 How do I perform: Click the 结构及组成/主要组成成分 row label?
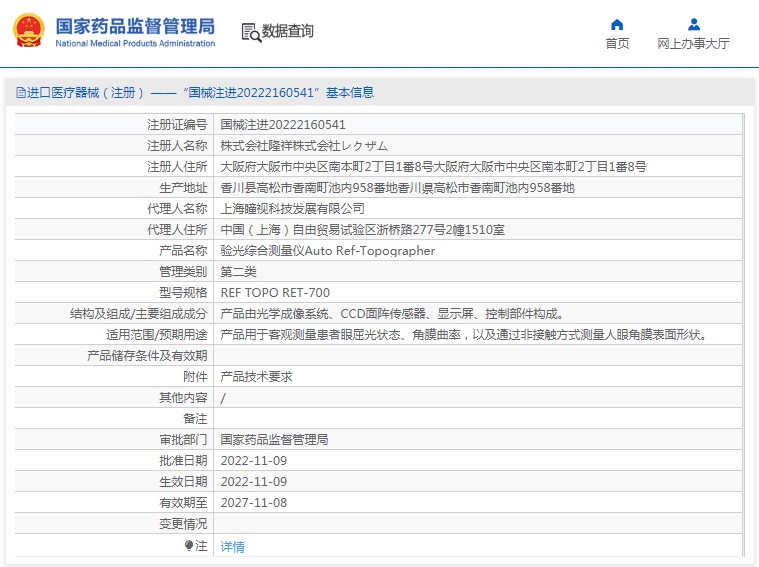(x=138, y=314)
